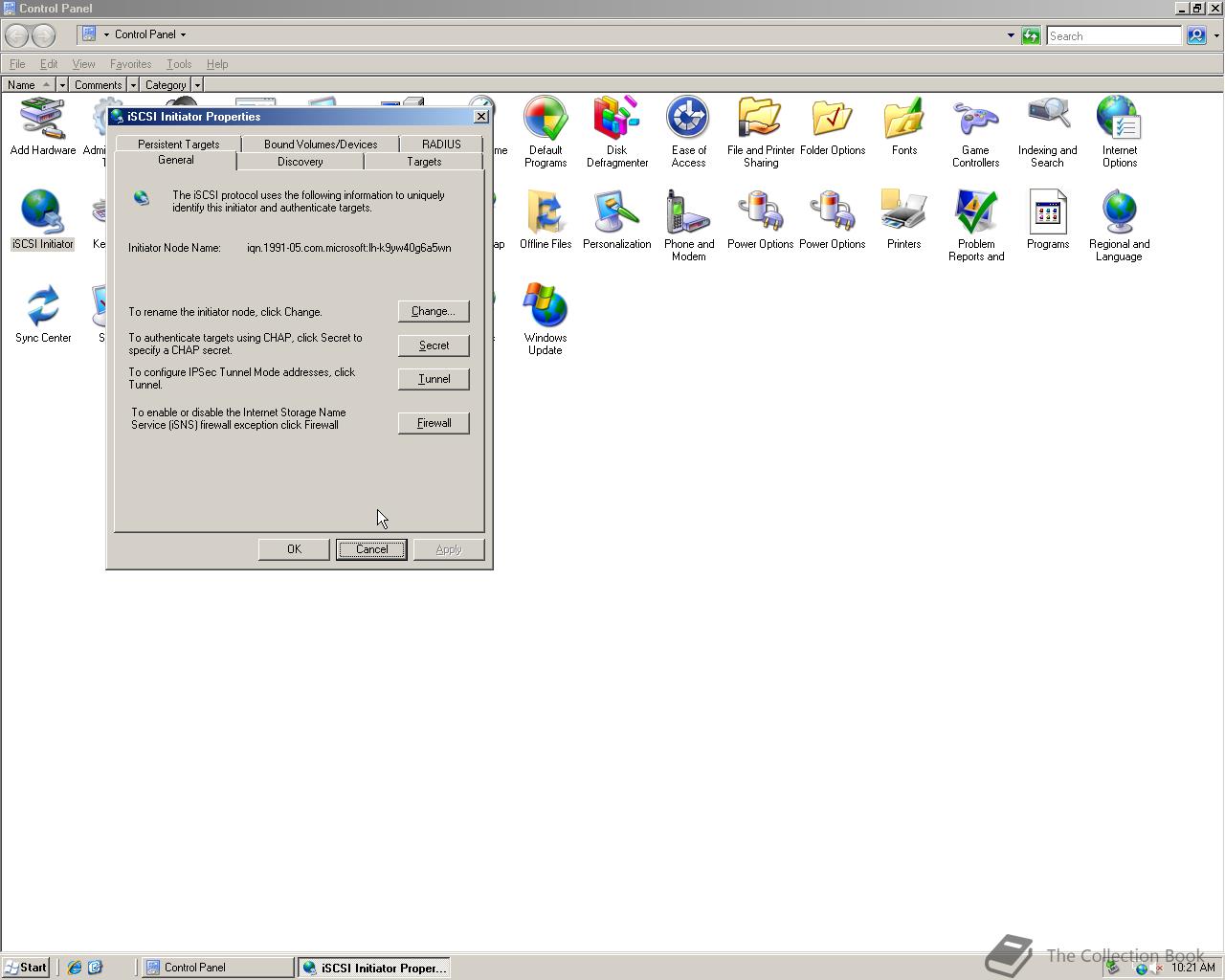The height and width of the screenshot is (980, 1225).
Task: Open Folder Options icon
Action: [x=833, y=126]
